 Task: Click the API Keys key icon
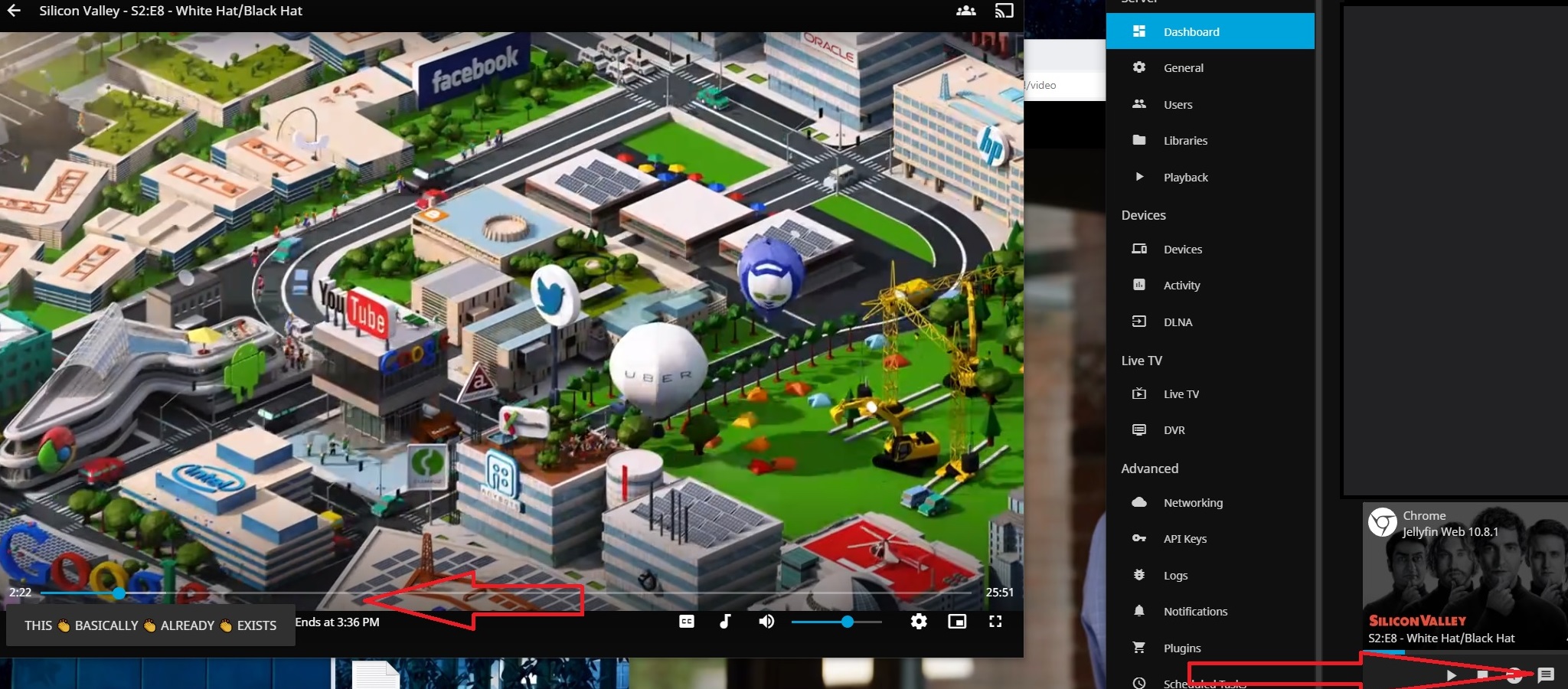coord(1139,539)
